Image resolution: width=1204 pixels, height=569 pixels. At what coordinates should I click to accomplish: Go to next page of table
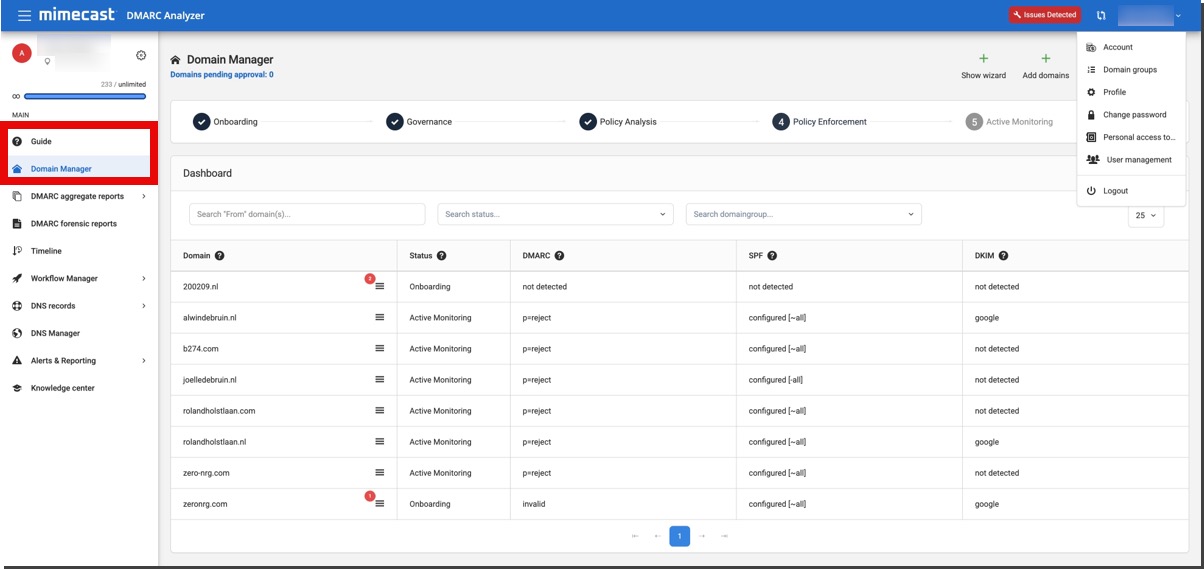tap(702, 537)
